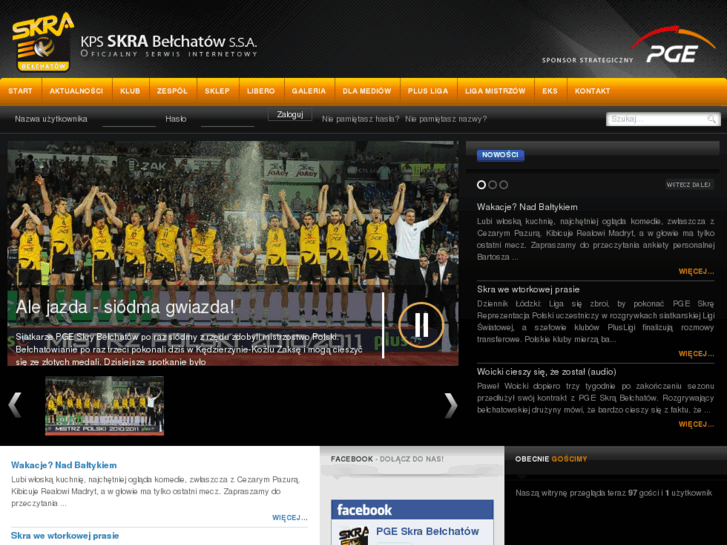
Task: Open 'Wakacje? Nad Bałtykiem' headline in Nowości
Action: click(527, 207)
